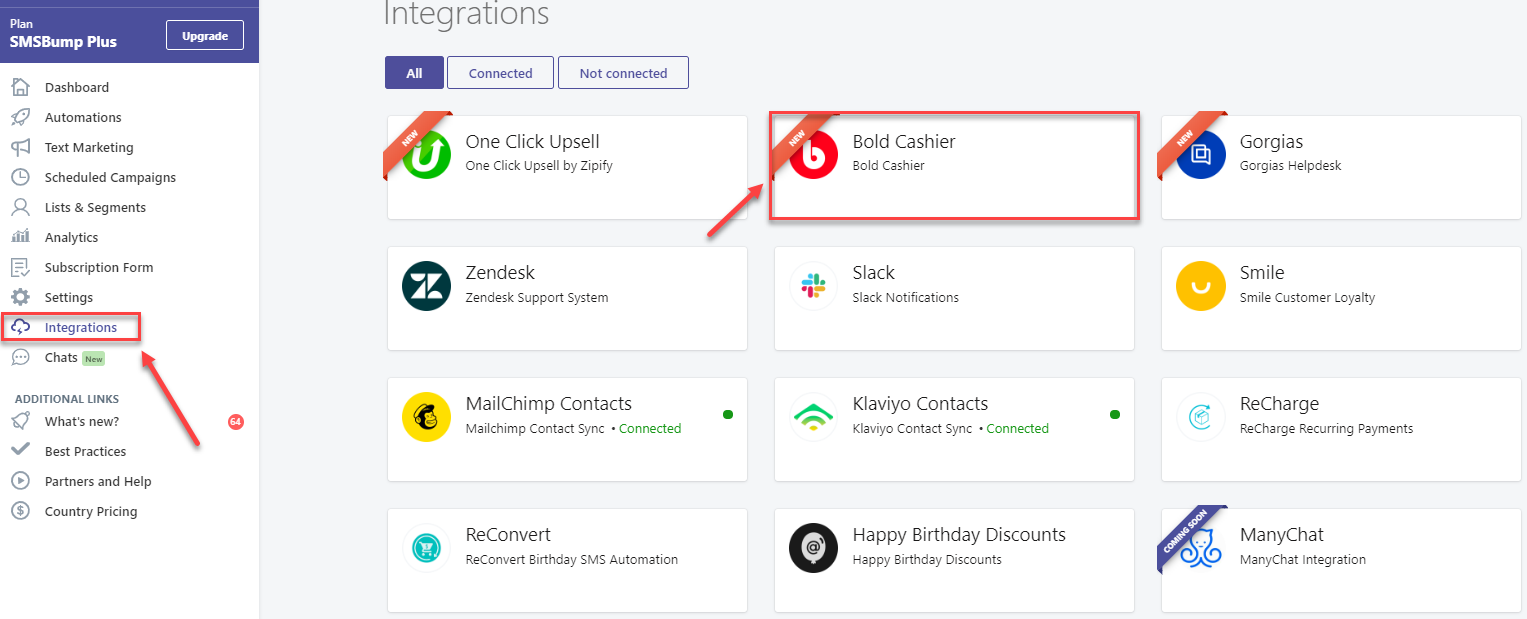Click the Smile yellow logo
The image size is (1527, 619).
click(1201, 286)
